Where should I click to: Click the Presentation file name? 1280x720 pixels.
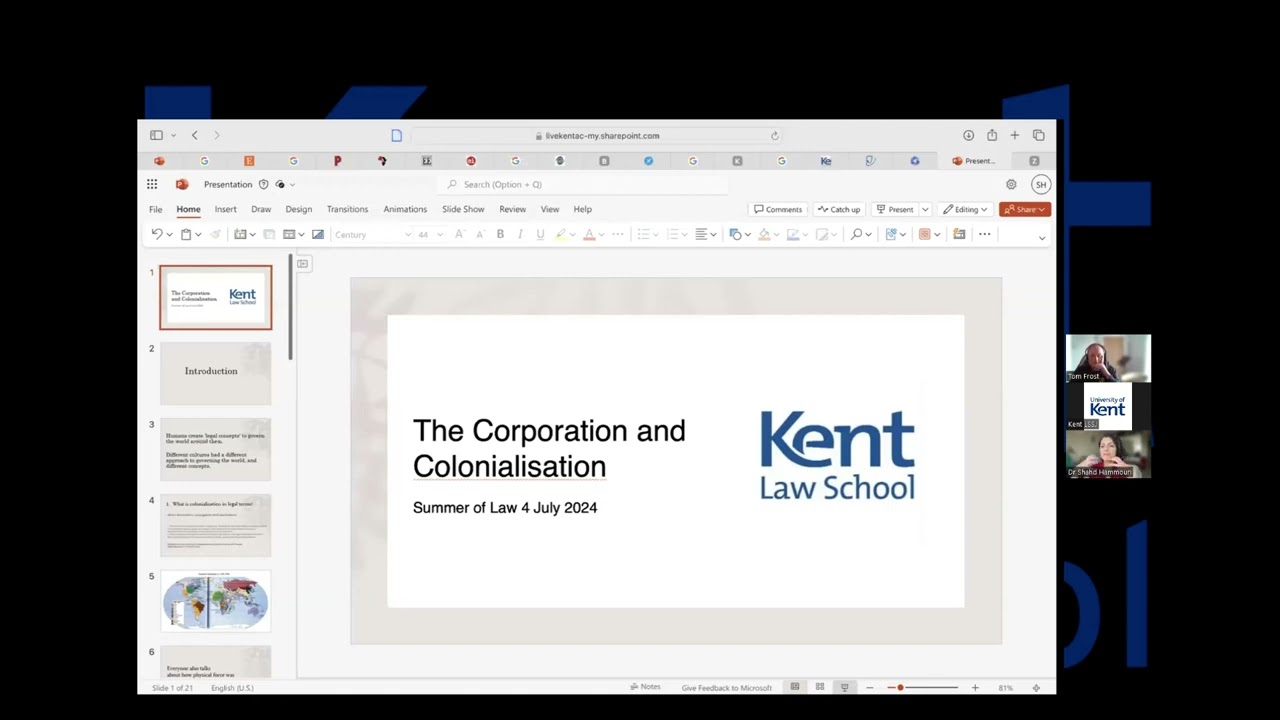click(228, 184)
